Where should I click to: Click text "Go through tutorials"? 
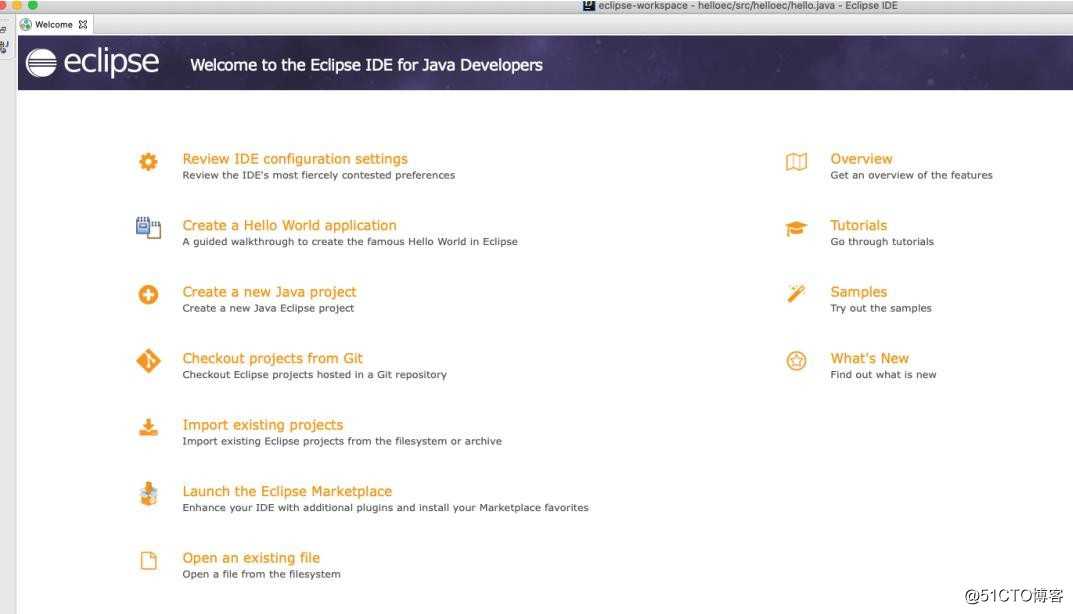(x=881, y=242)
